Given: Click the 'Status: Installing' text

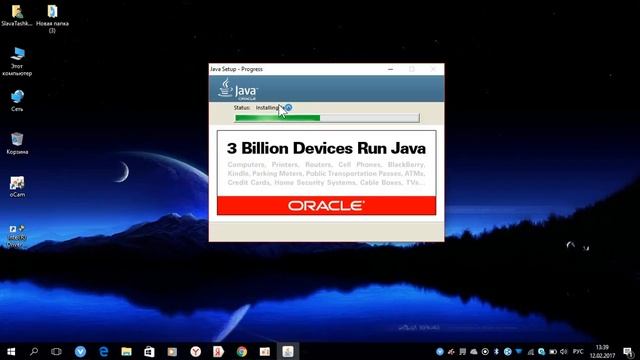Looking at the screenshot, I should tap(258, 108).
